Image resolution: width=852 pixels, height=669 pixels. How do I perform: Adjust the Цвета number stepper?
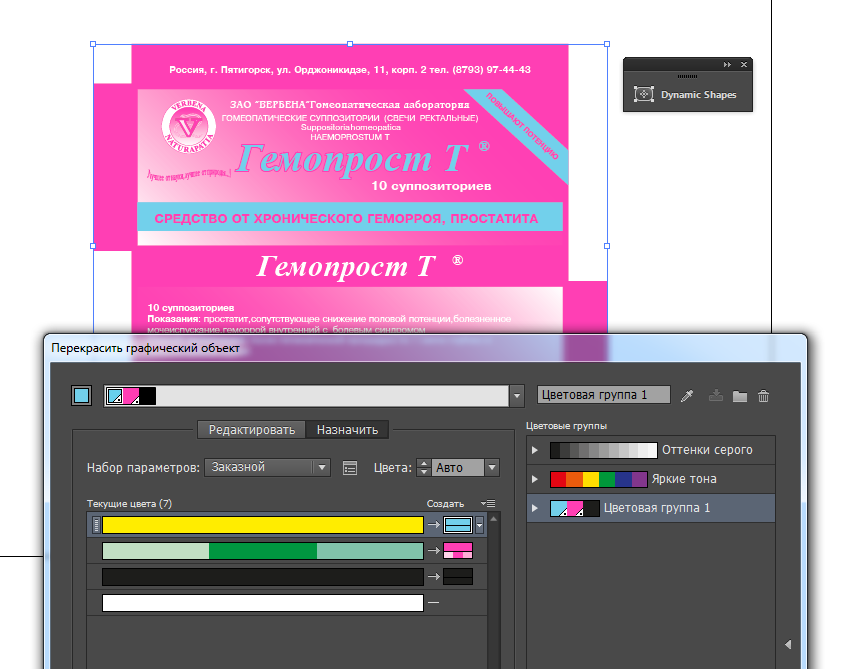pyautogui.click(x=423, y=467)
